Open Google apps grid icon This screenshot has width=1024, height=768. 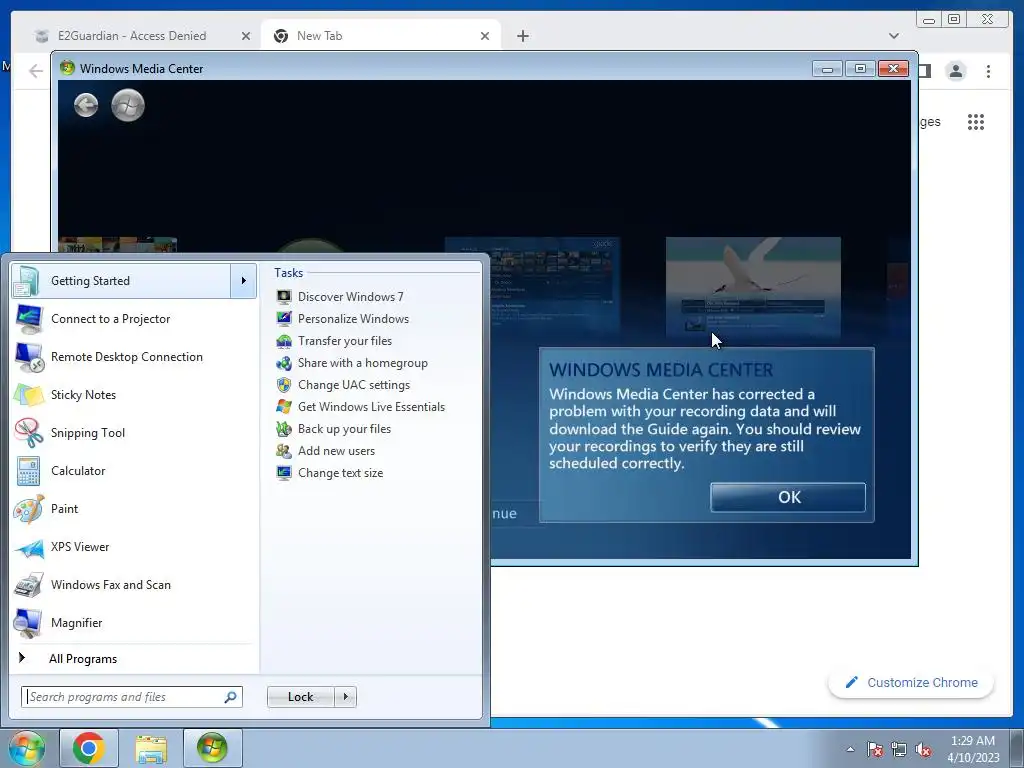coord(976,122)
